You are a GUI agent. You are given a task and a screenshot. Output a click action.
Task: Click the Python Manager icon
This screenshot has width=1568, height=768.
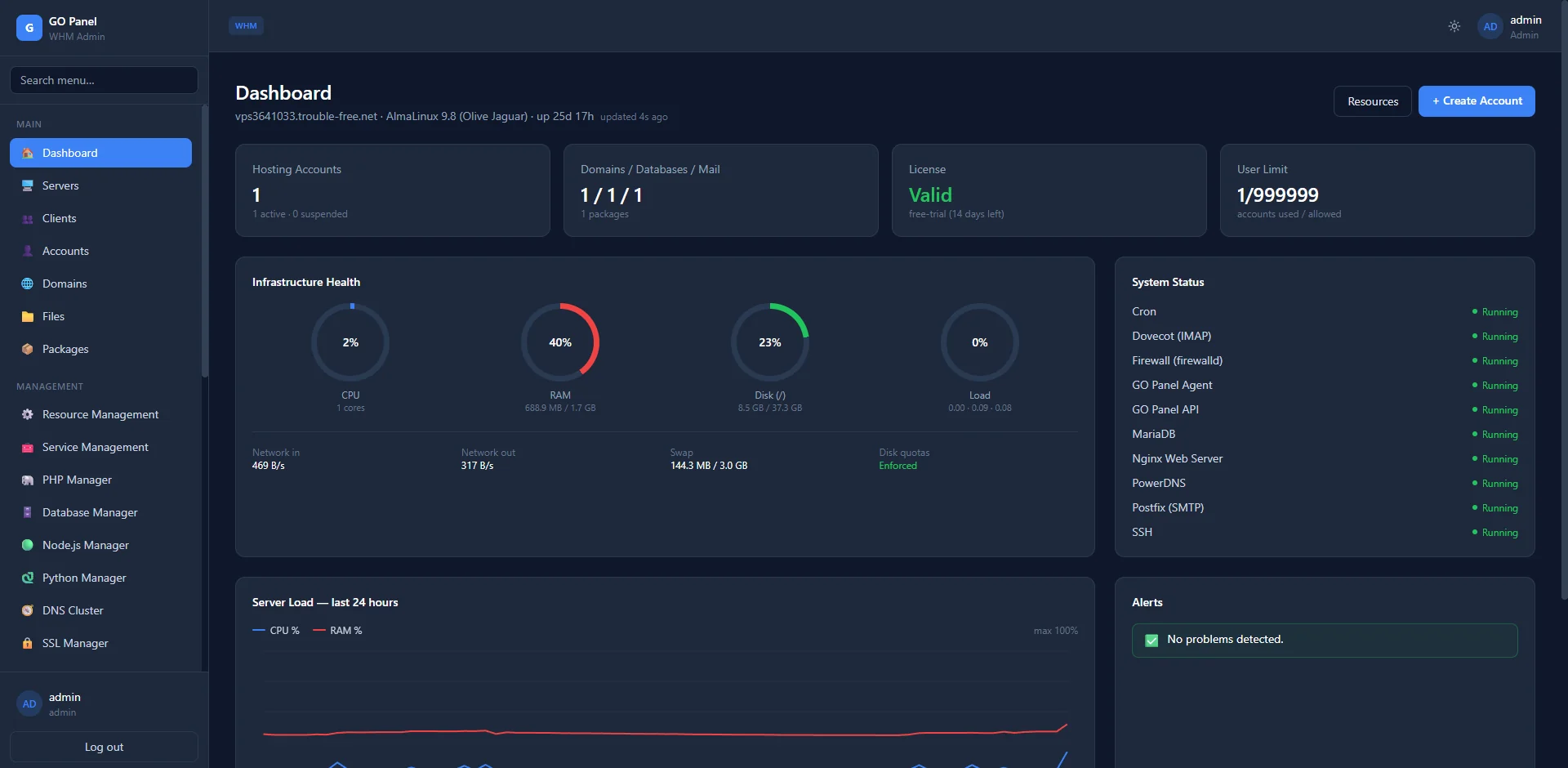click(28, 578)
